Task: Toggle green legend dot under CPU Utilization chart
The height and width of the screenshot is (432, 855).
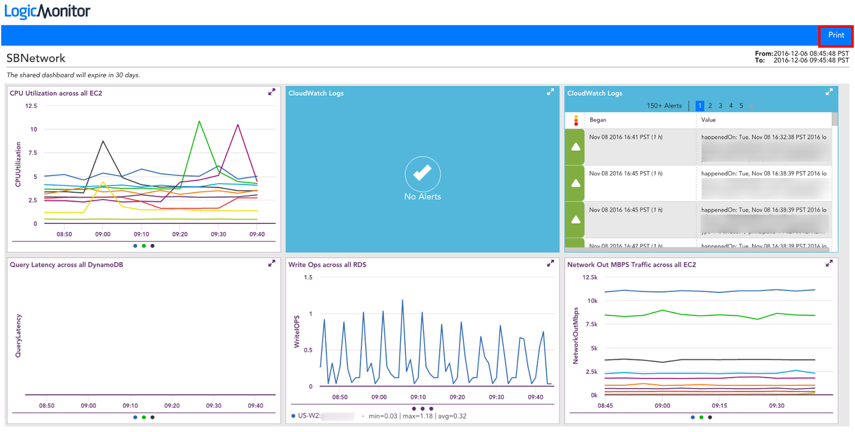Action: tap(144, 245)
